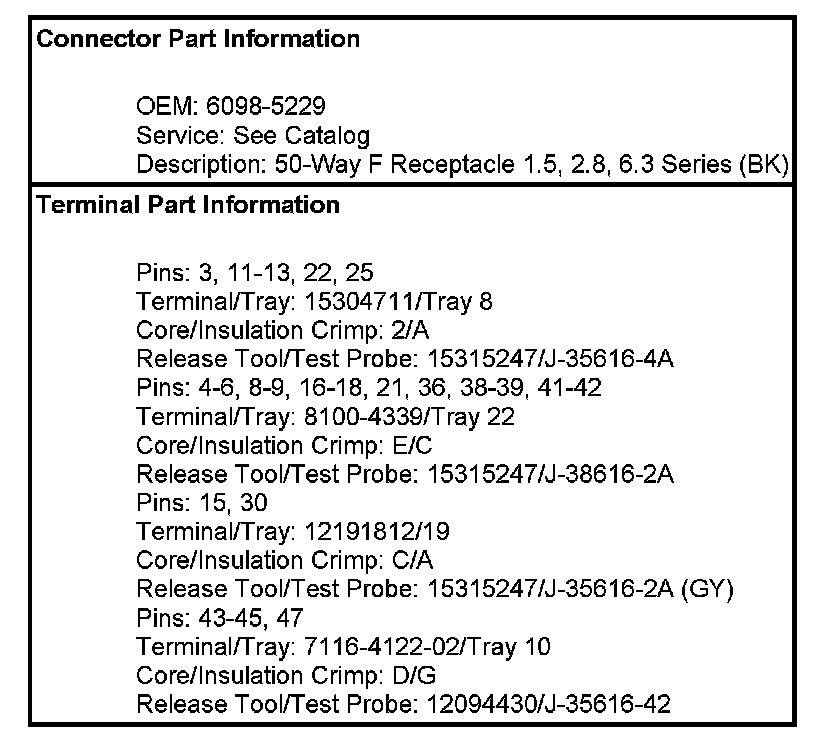Image resolution: width=816 pixels, height=744 pixels.
Task: Click the Test Probe J-35616-4A line
Action: pyautogui.click(x=405, y=358)
